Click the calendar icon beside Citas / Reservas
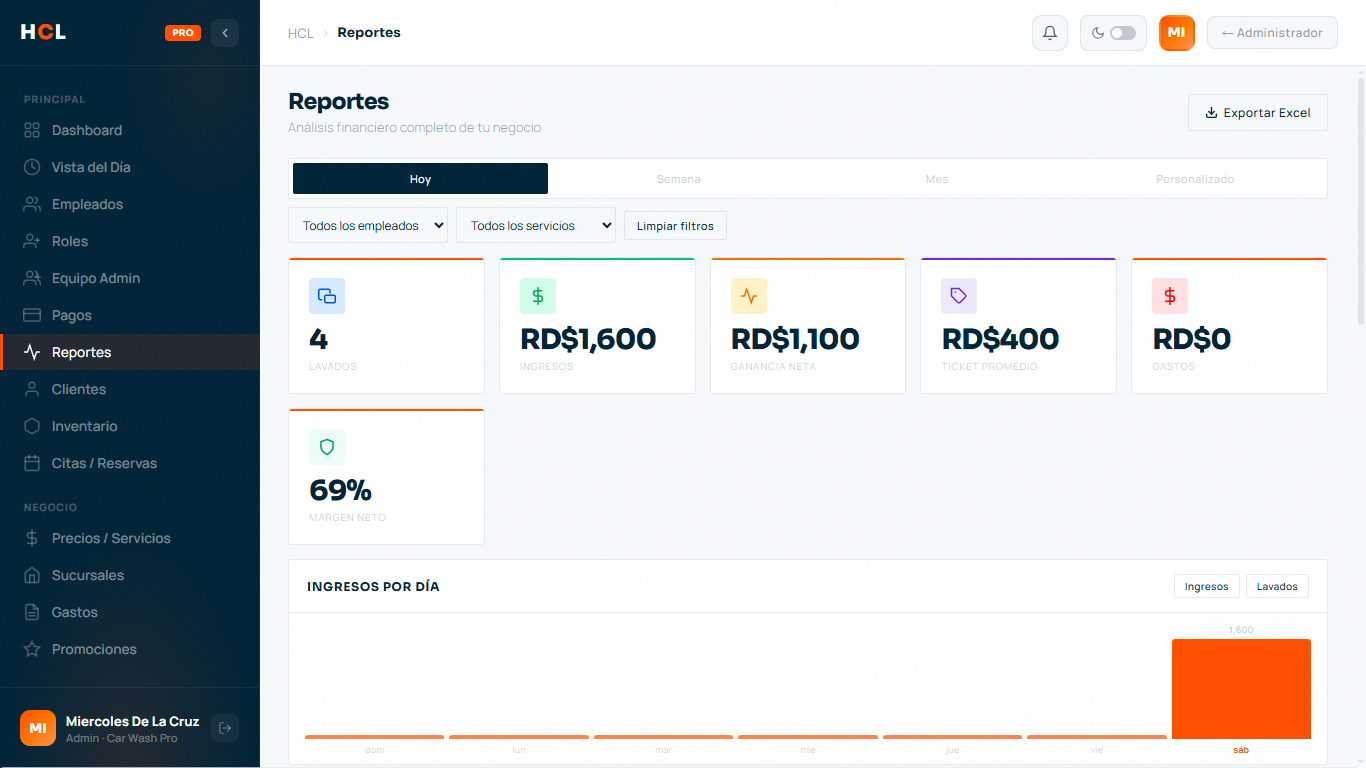 coord(32,463)
